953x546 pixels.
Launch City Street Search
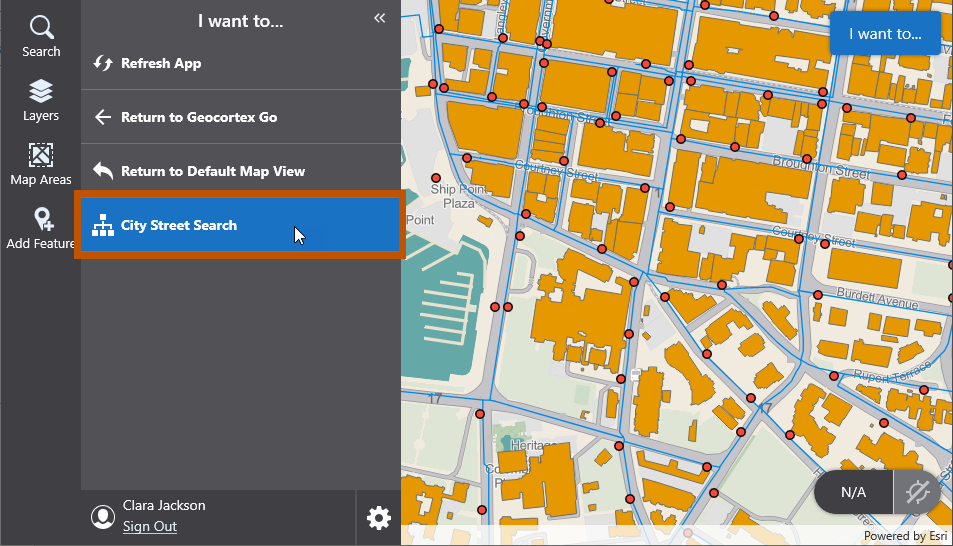[179, 225]
